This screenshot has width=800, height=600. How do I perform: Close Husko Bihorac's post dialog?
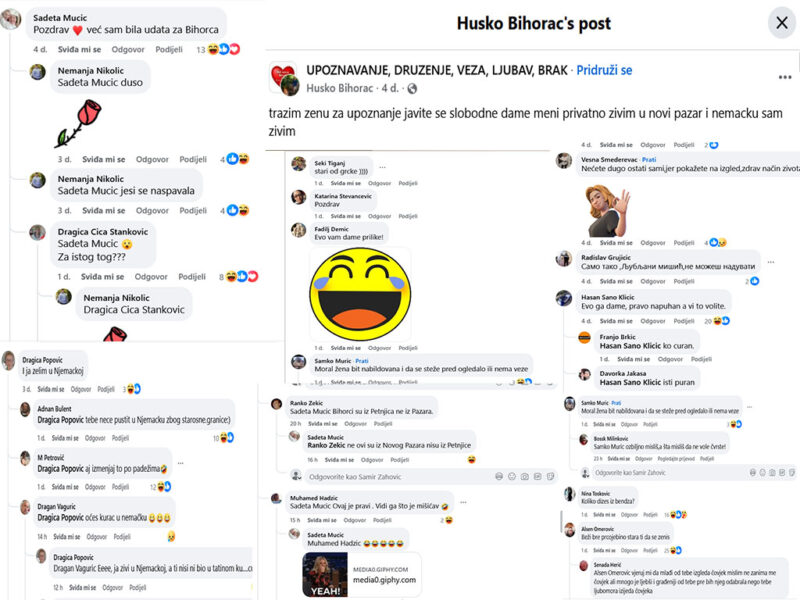(x=782, y=23)
